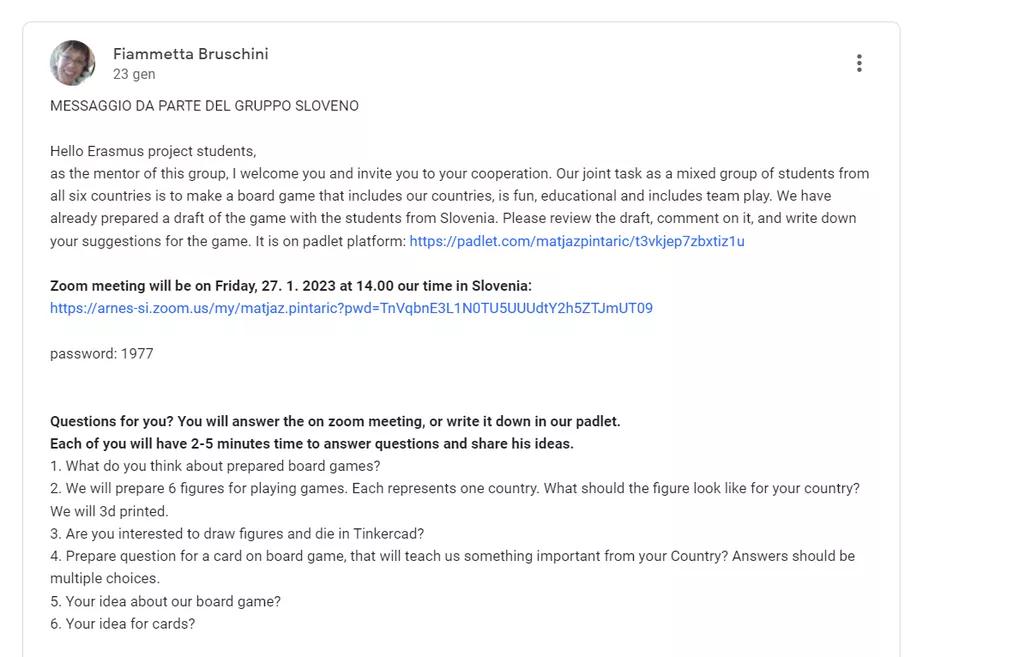Open the arnes-si Zoom meeting link
Viewport: 1019px width, 657px height.
[x=351, y=308]
